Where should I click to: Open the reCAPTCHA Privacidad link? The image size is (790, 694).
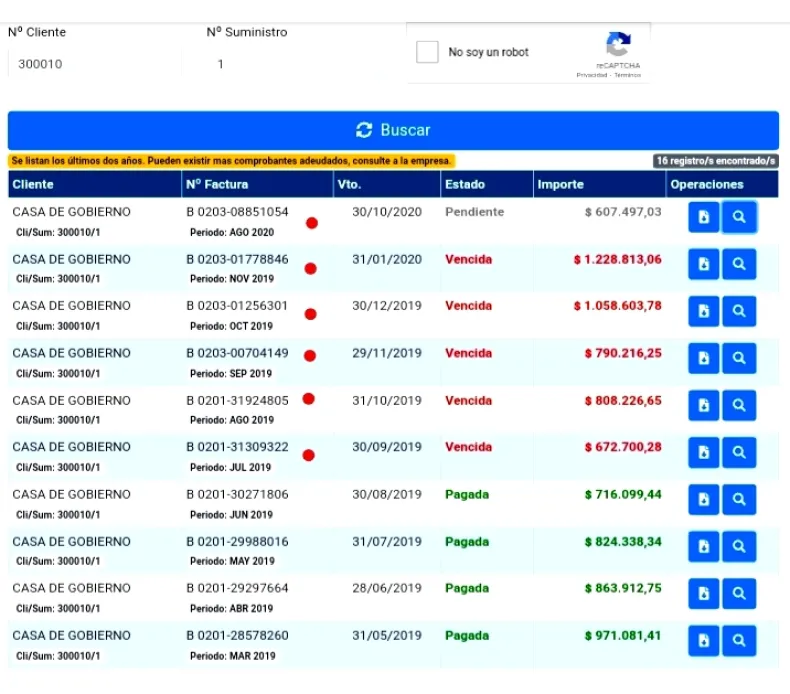[x=592, y=75]
